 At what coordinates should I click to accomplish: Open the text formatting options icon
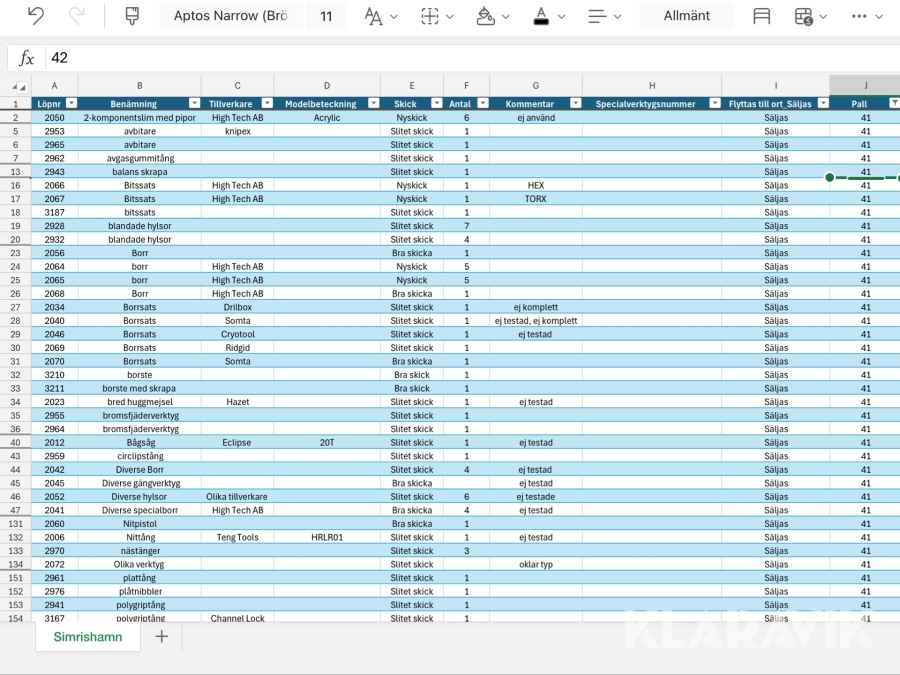click(380, 16)
